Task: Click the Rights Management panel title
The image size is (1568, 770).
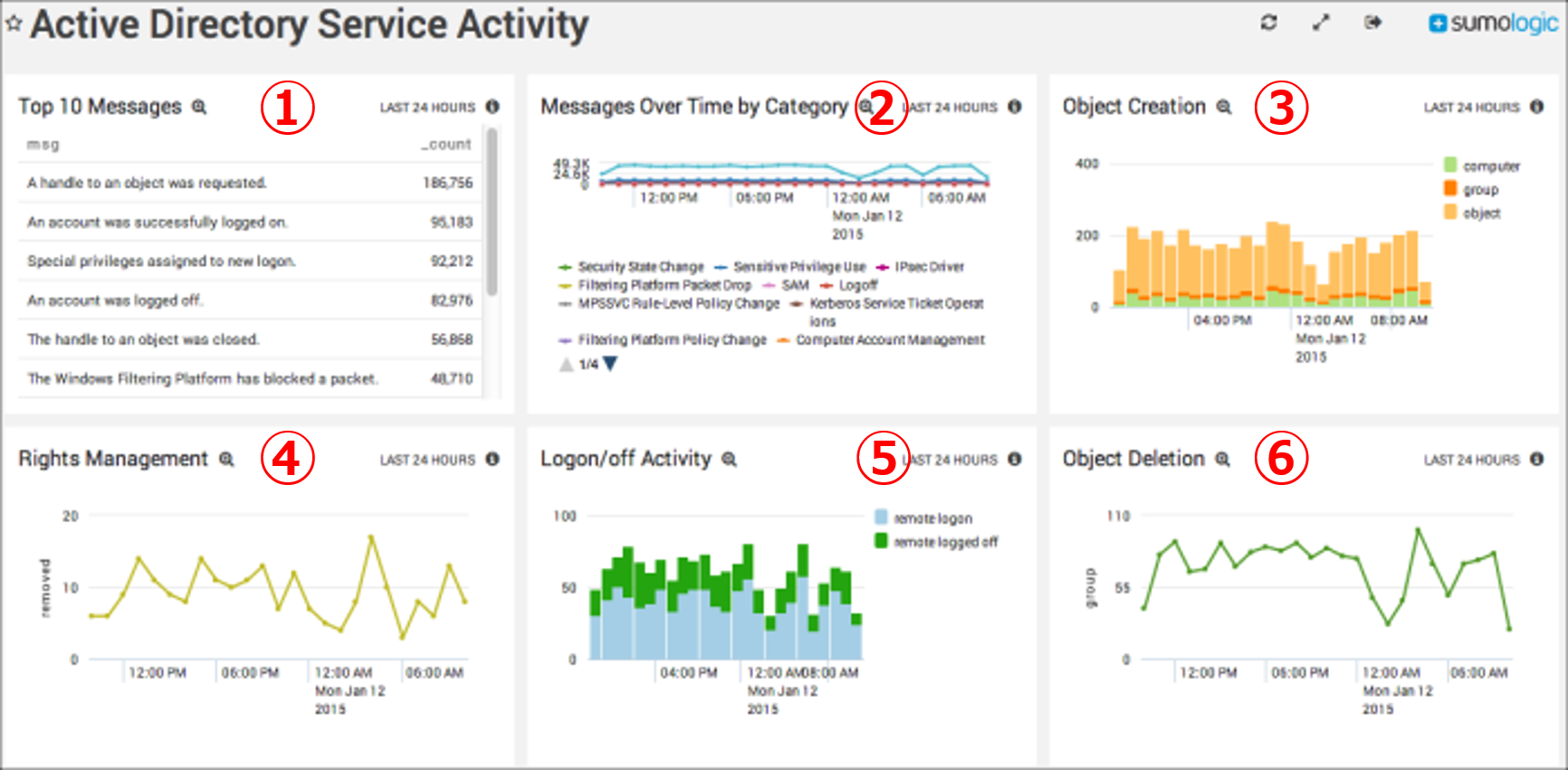Action: [113, 459]
